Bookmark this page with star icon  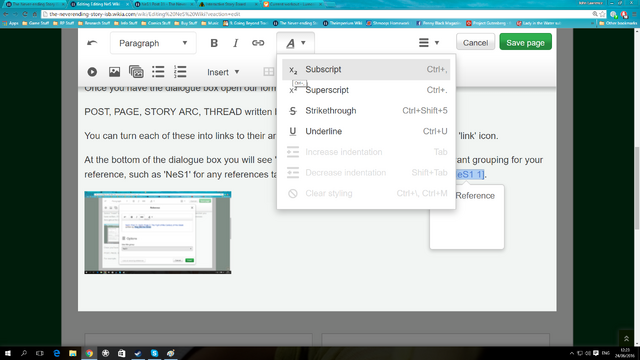(602, 14)
